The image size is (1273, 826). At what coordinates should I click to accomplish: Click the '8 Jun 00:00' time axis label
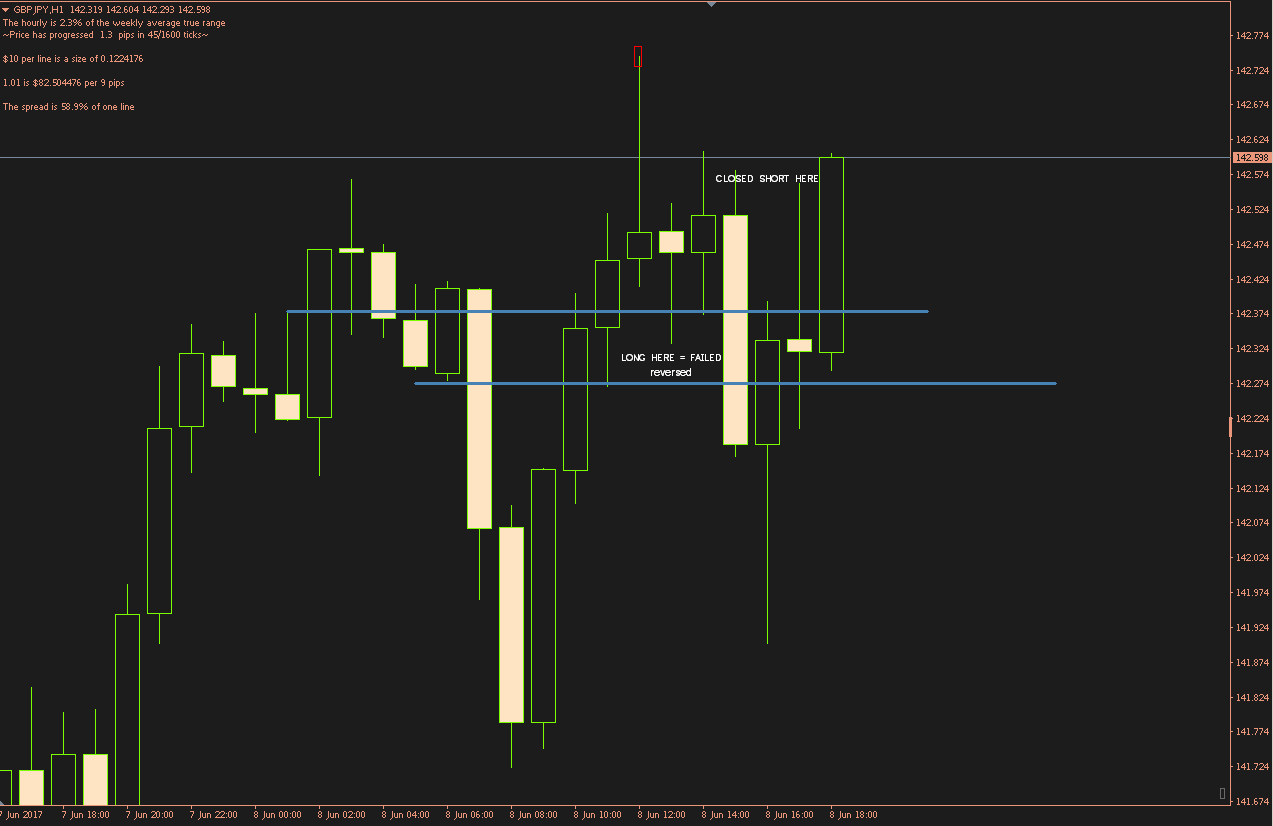point(278,815)
